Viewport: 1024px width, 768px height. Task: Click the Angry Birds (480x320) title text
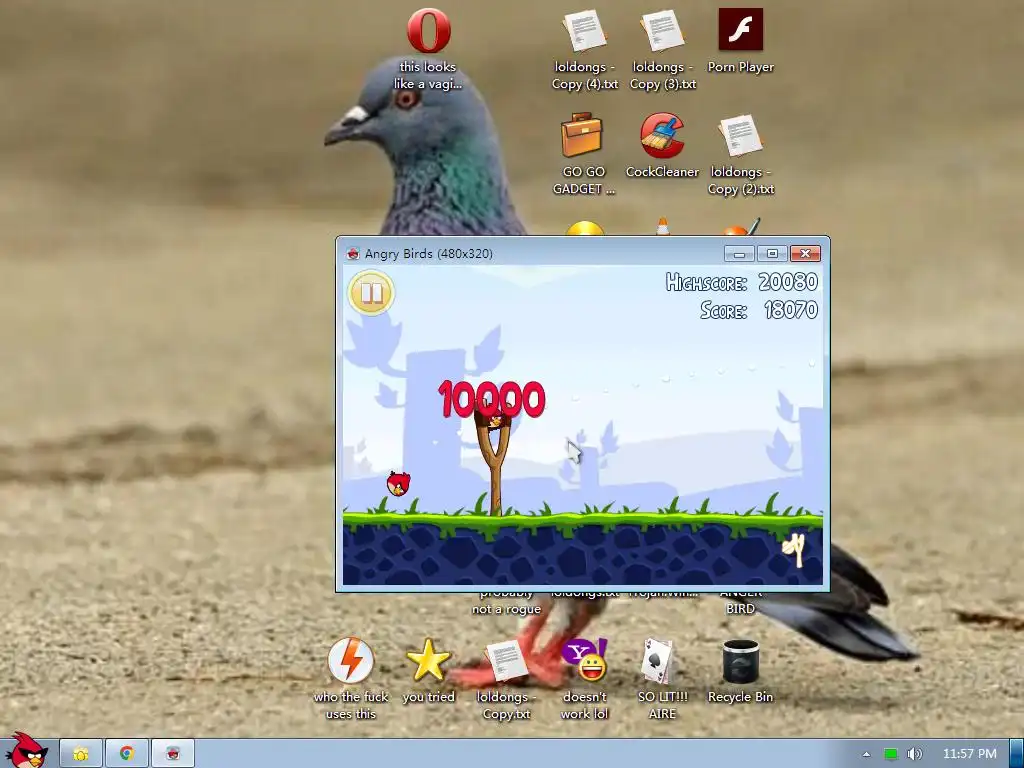(x=428, y=253)
